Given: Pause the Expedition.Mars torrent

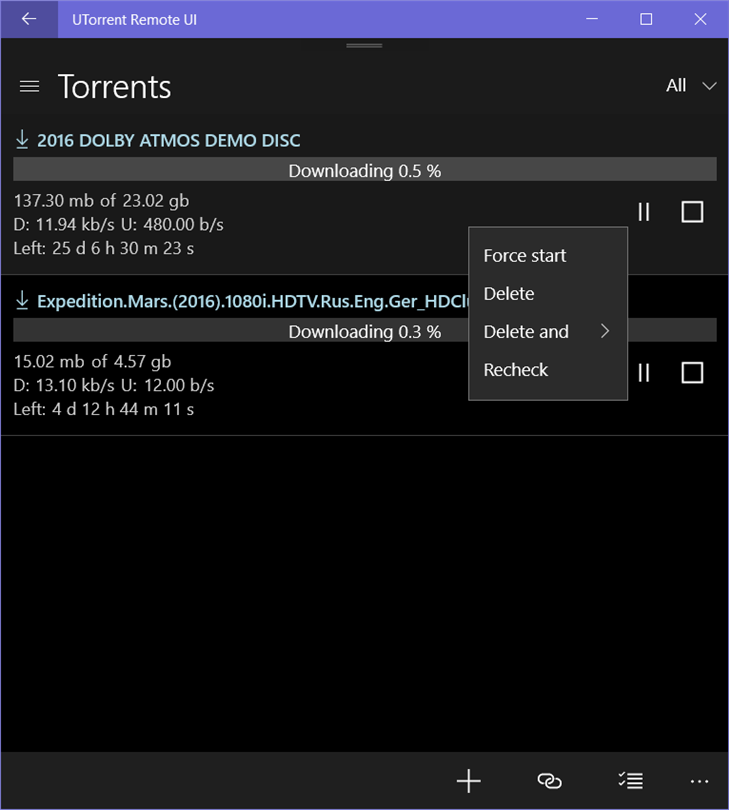Looking at the screenshot, I should 643,372.
